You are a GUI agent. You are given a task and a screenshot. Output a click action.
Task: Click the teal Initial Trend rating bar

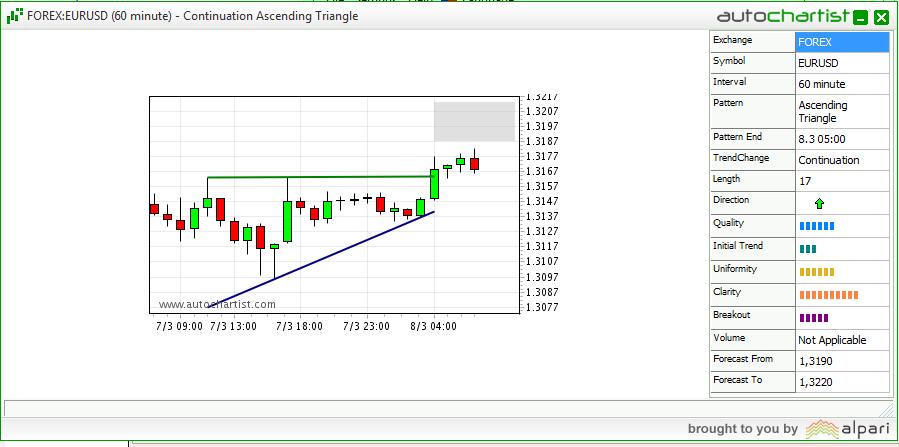[x=808, y=249]
